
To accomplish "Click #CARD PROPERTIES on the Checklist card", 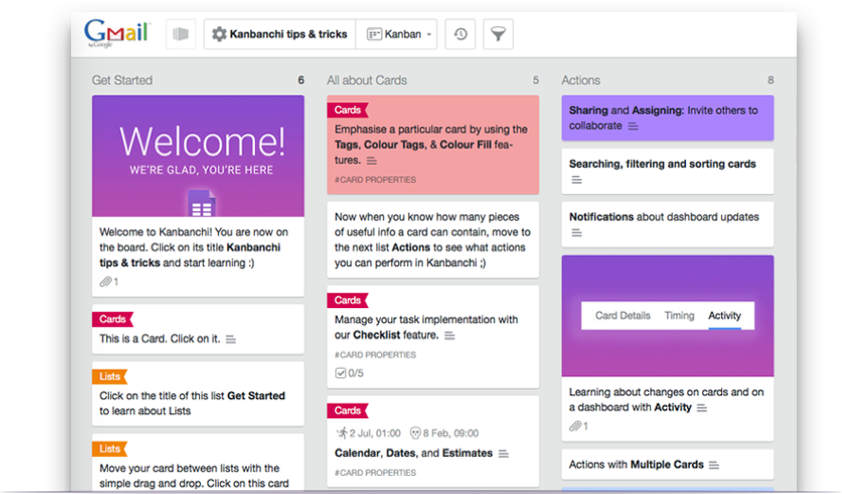I will [375, 355].
